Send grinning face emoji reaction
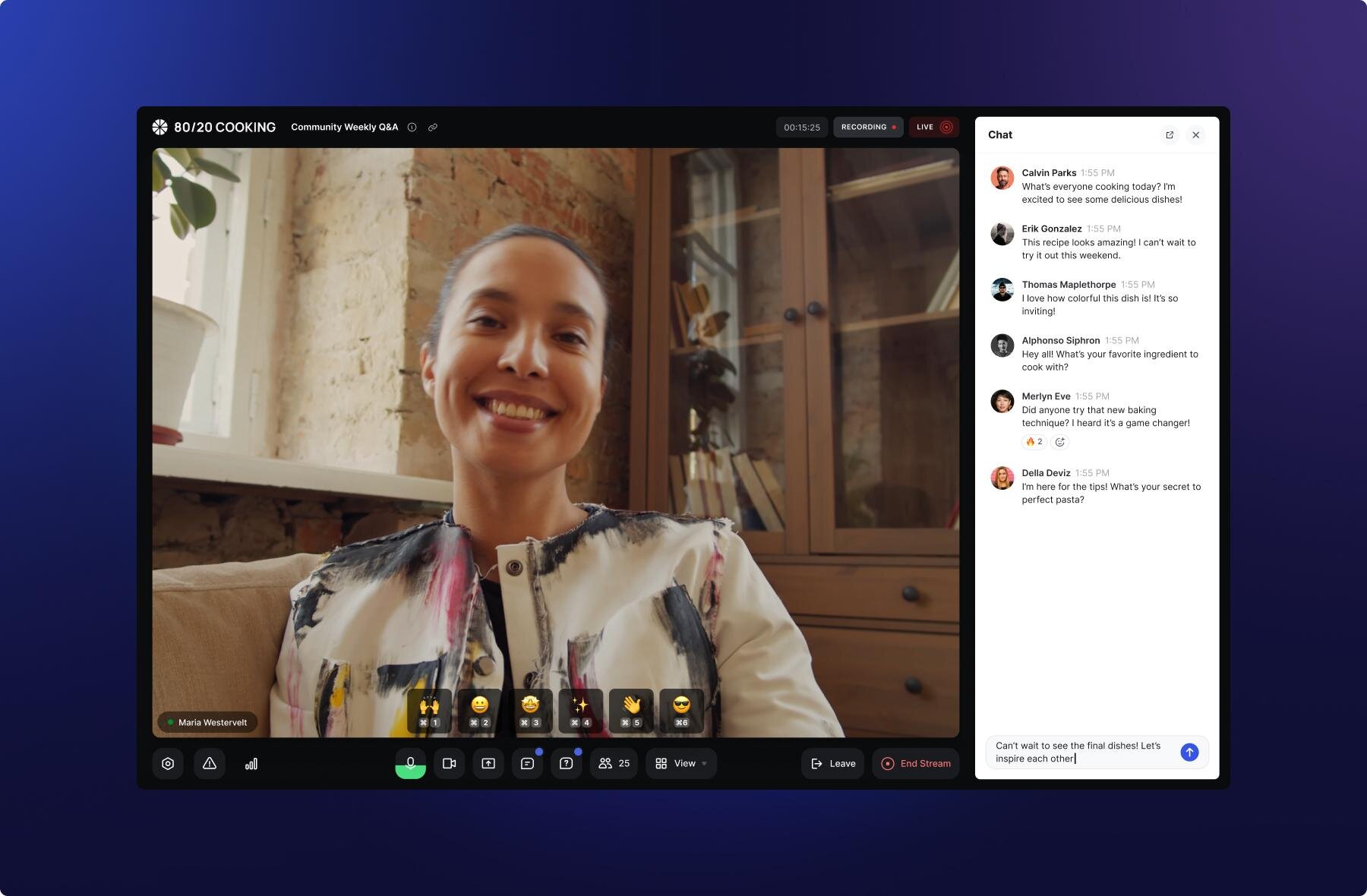The image size is (1367, 896). tap(480, 711)
